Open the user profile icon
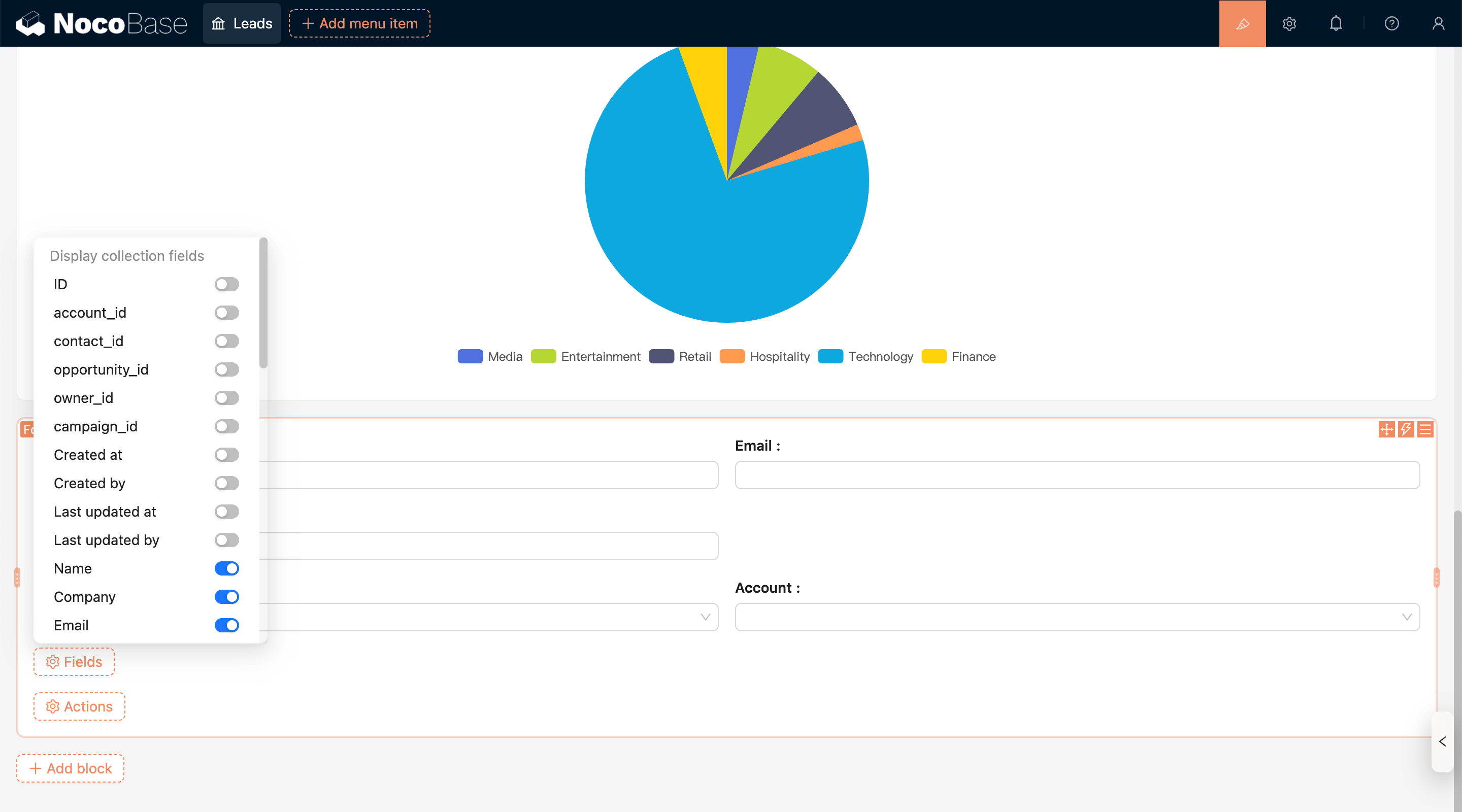This screenshot has width=1462, height=812. [x=1438, y=23]
